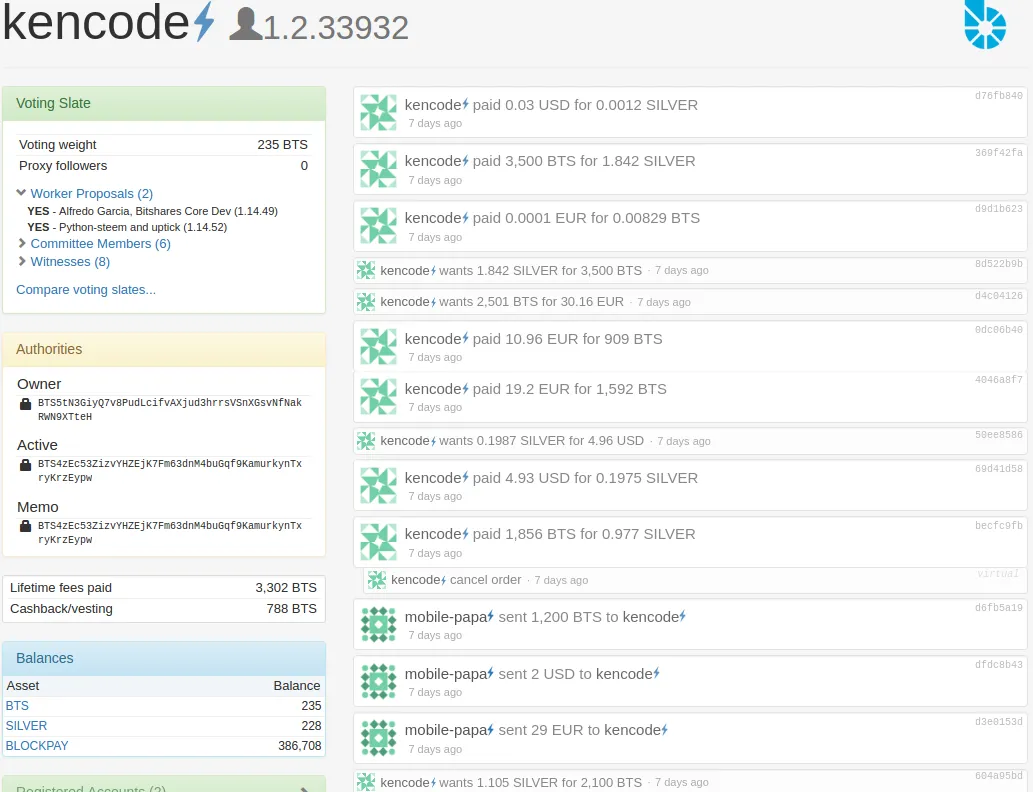Expand the Witnesses chevron

[22, 261]
